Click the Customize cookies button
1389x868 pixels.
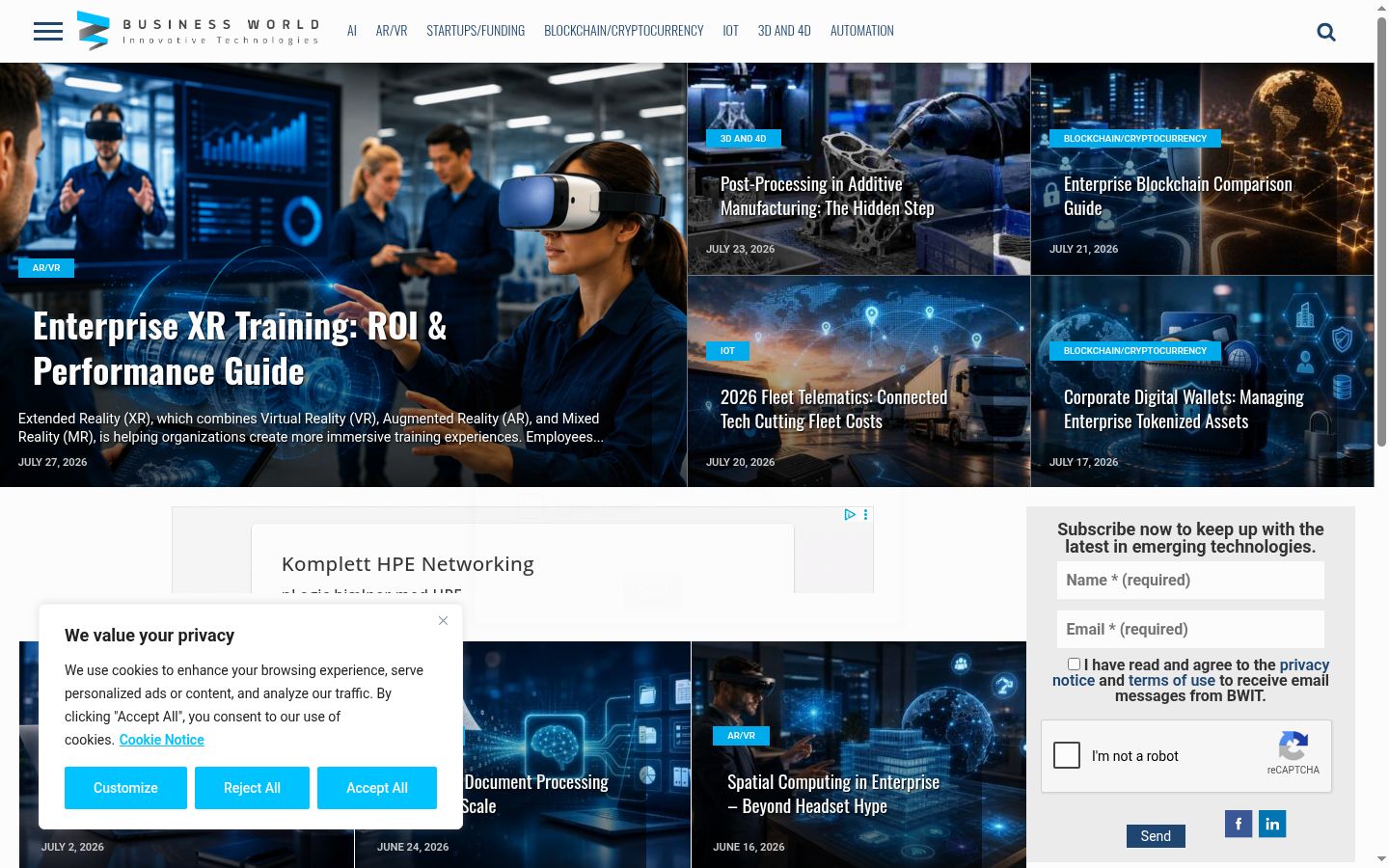click(x=125, y=788)
